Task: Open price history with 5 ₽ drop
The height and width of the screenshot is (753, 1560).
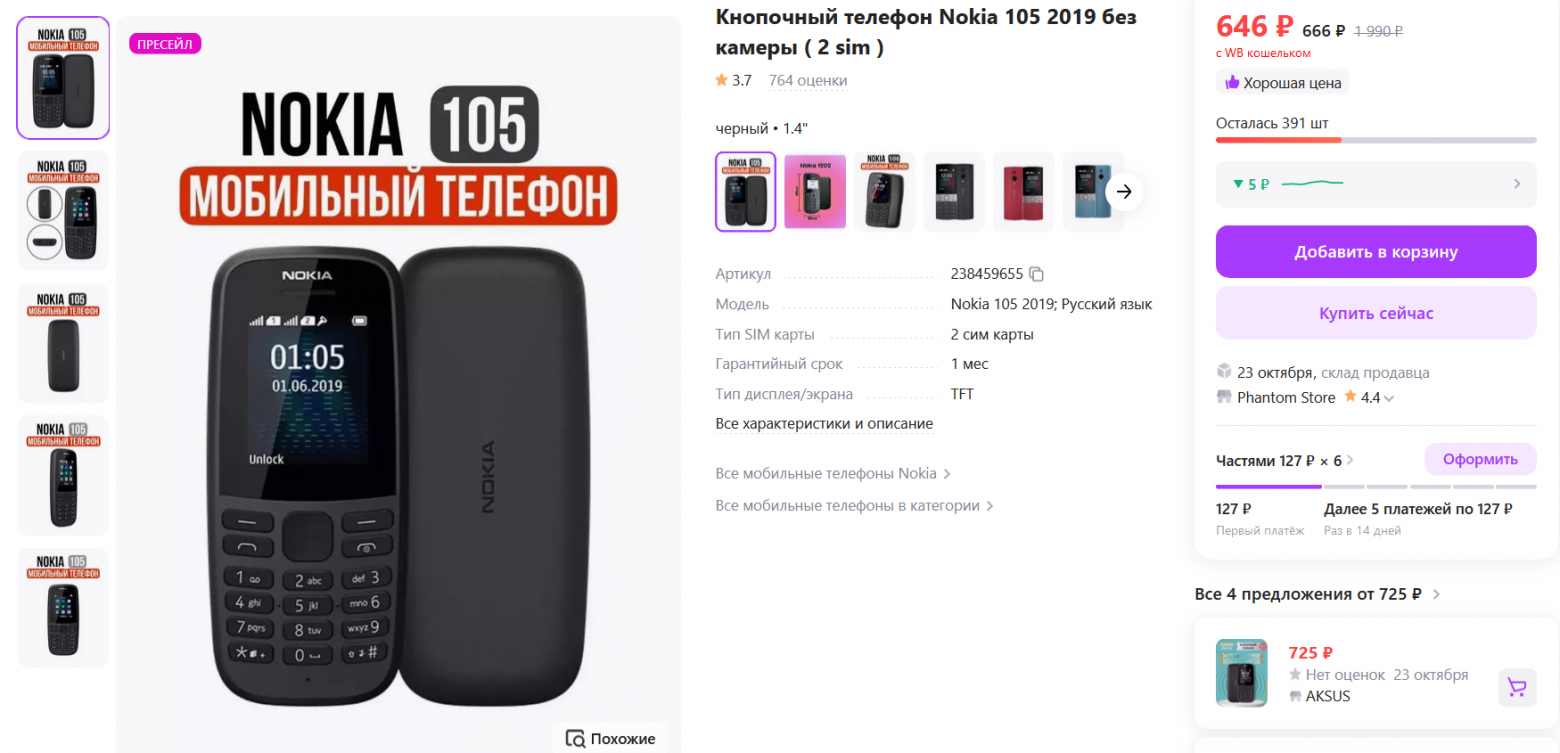Action: pyautogui.click(x=1376, y=184)
